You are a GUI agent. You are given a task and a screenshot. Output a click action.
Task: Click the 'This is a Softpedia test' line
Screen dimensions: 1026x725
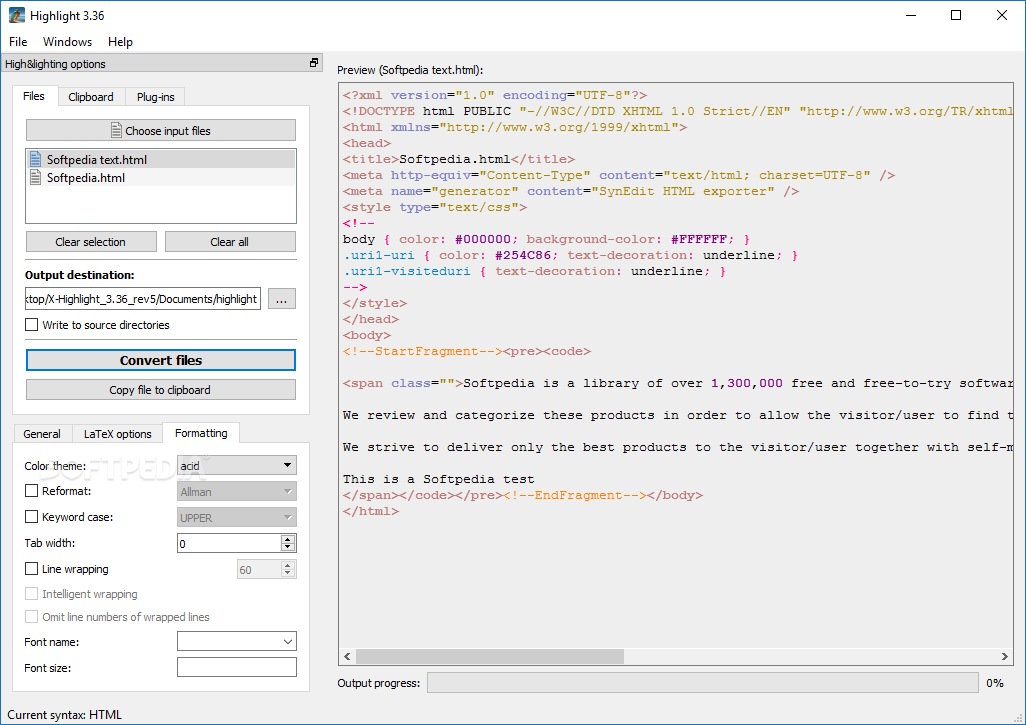click(438, 479)
